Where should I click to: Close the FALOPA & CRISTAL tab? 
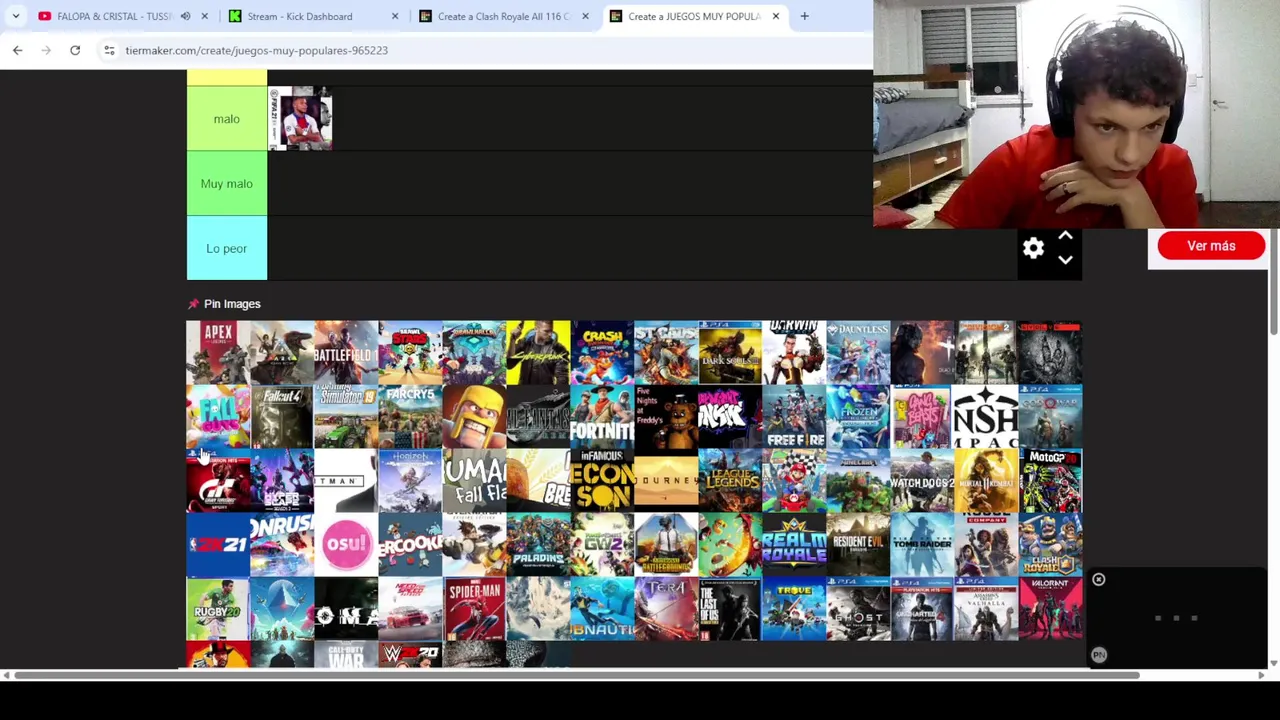click(x=205, y=16)
